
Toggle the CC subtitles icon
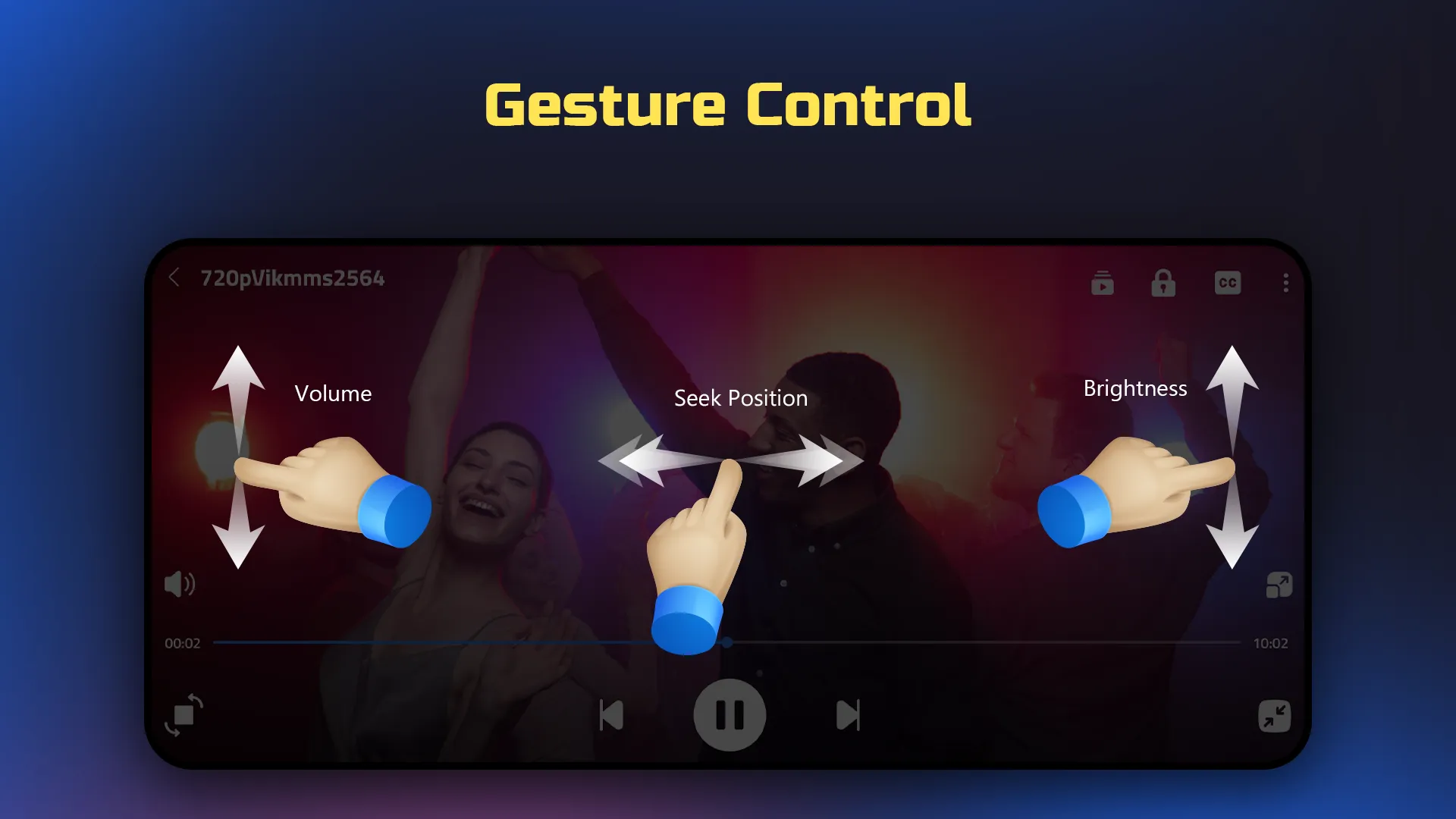tap(1227, 282)
